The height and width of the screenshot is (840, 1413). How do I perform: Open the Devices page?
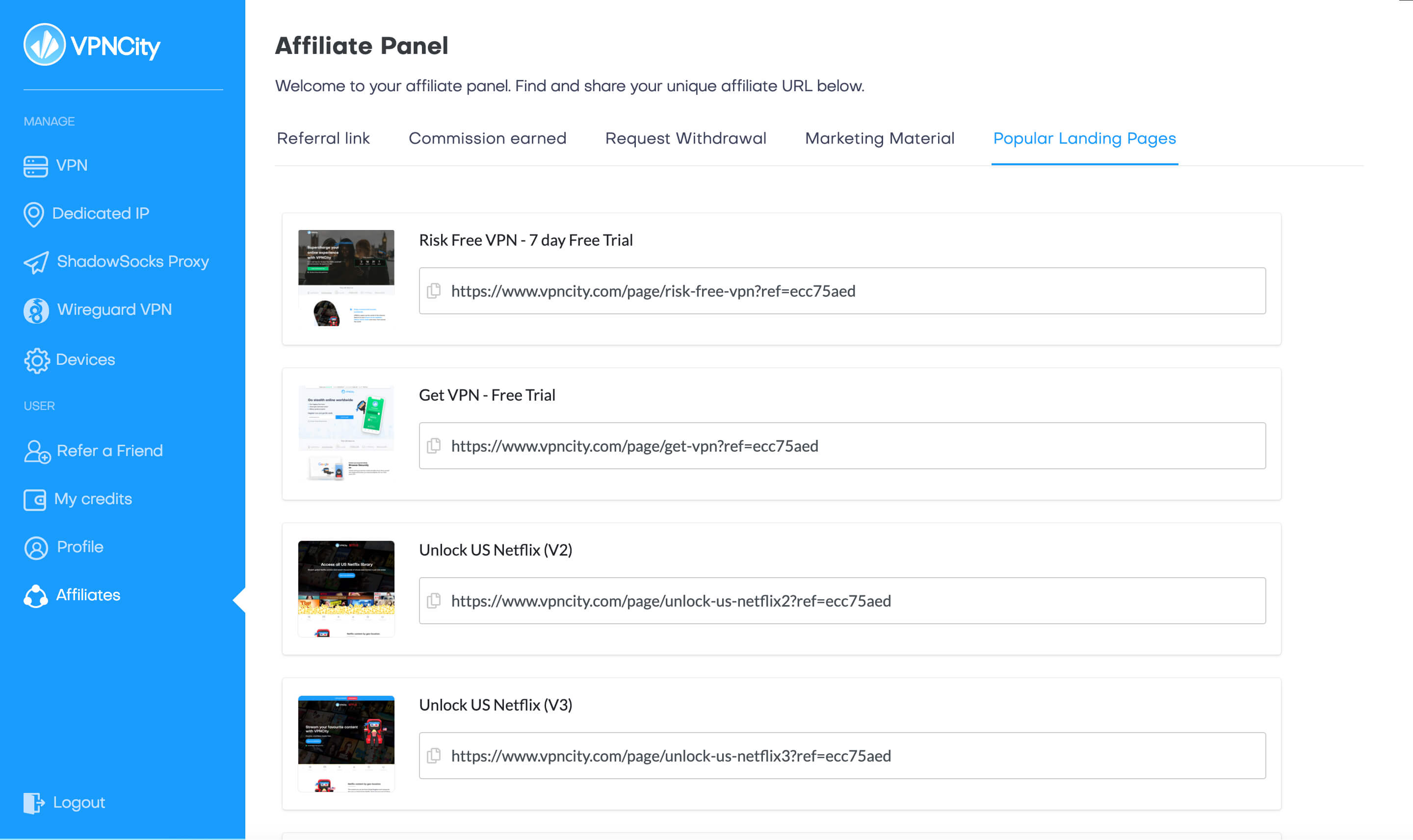pyautogui.click(x=85, y=359)
